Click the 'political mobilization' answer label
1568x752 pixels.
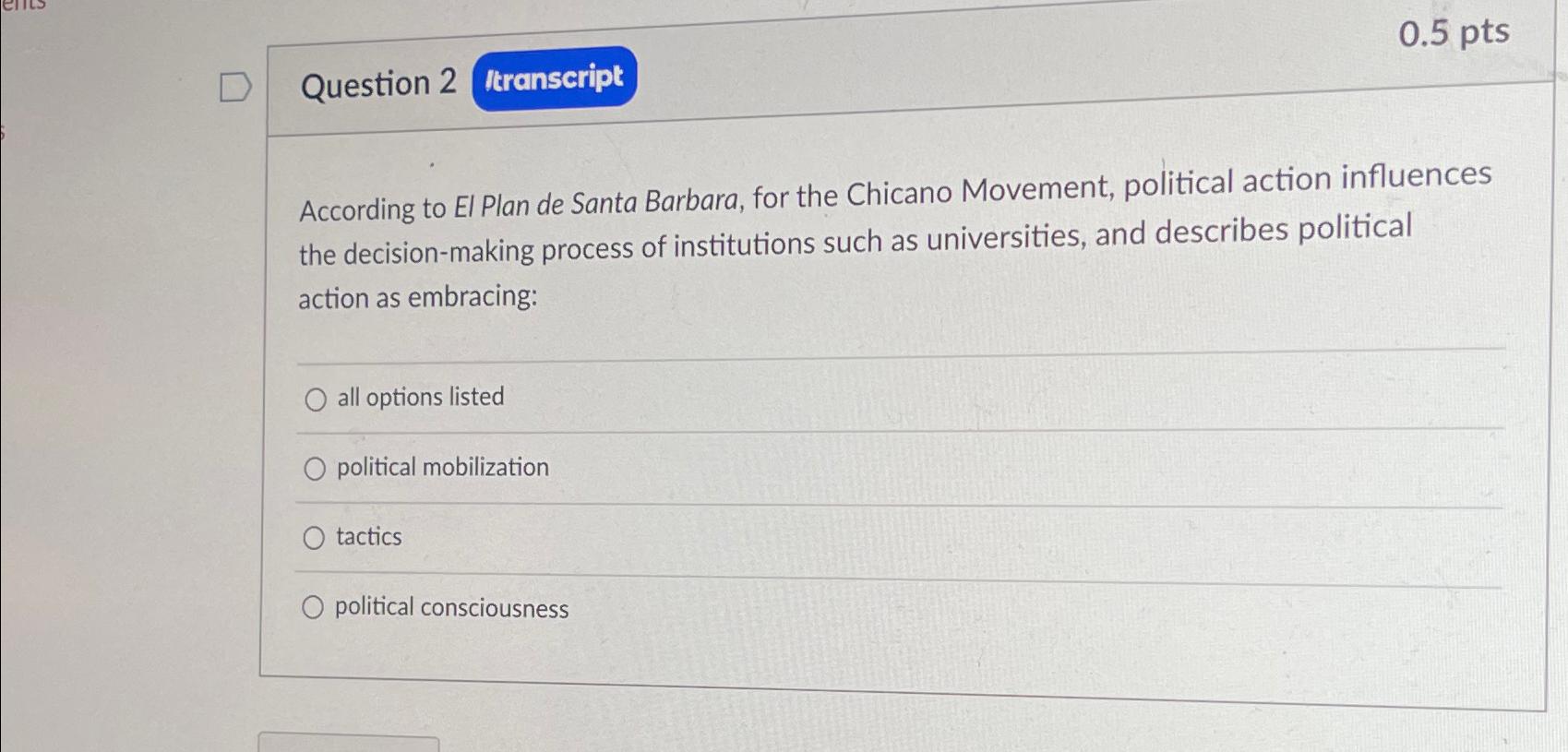pyautogui.click(x=442, y=467)
